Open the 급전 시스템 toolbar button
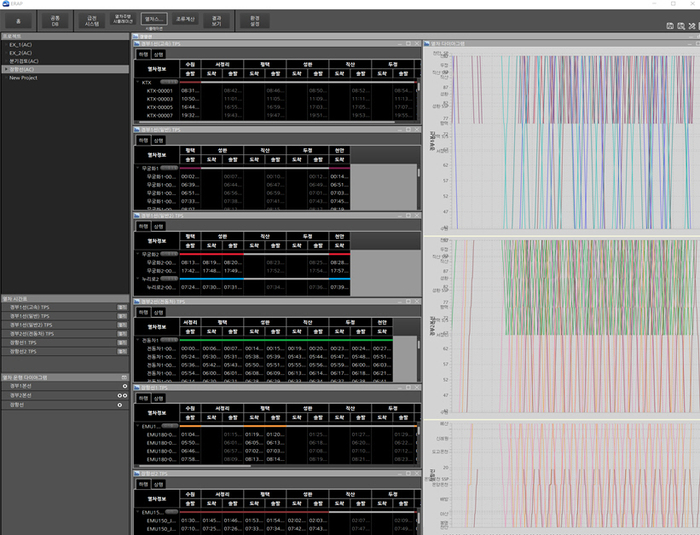This screenshot has height=535, width=700. tap(92, 19)
